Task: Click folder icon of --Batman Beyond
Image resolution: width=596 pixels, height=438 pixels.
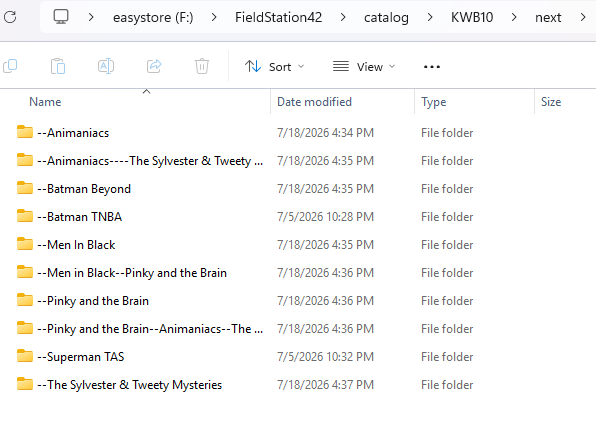Action: coord(25,188)
